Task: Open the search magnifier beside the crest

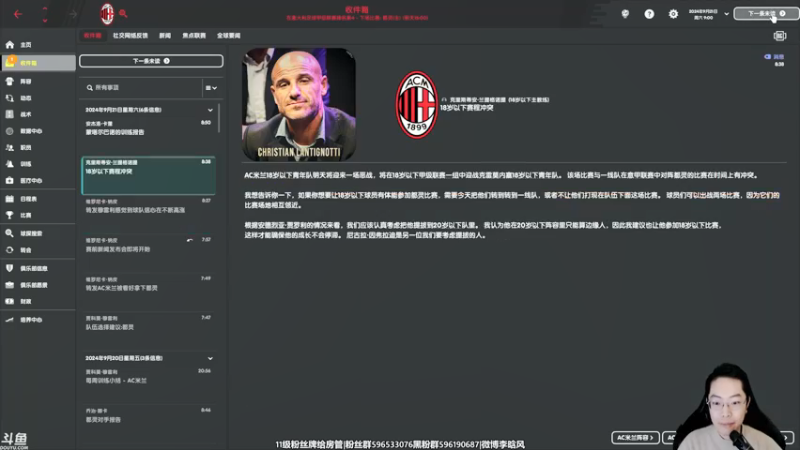Action: pyautogui.click(x=123, y=14)
